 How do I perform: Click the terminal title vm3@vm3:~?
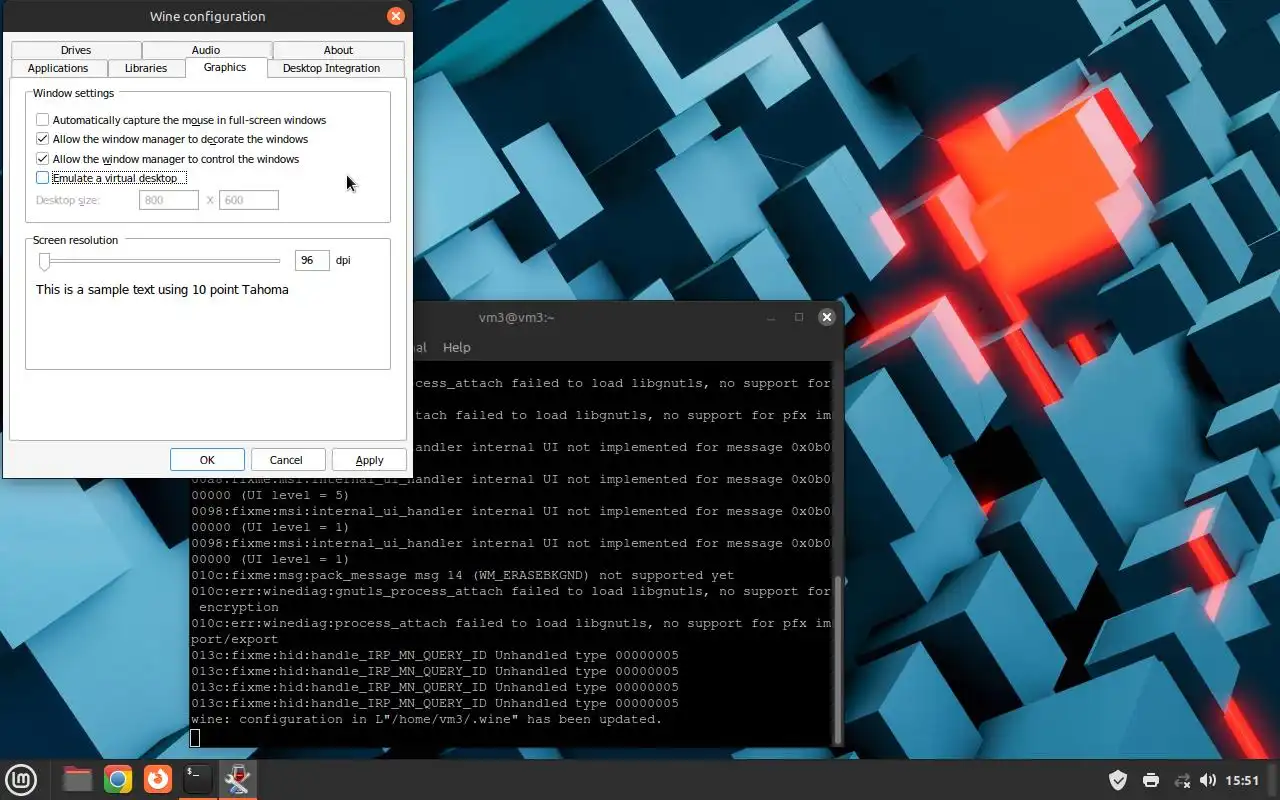click(x=516, y=317)
